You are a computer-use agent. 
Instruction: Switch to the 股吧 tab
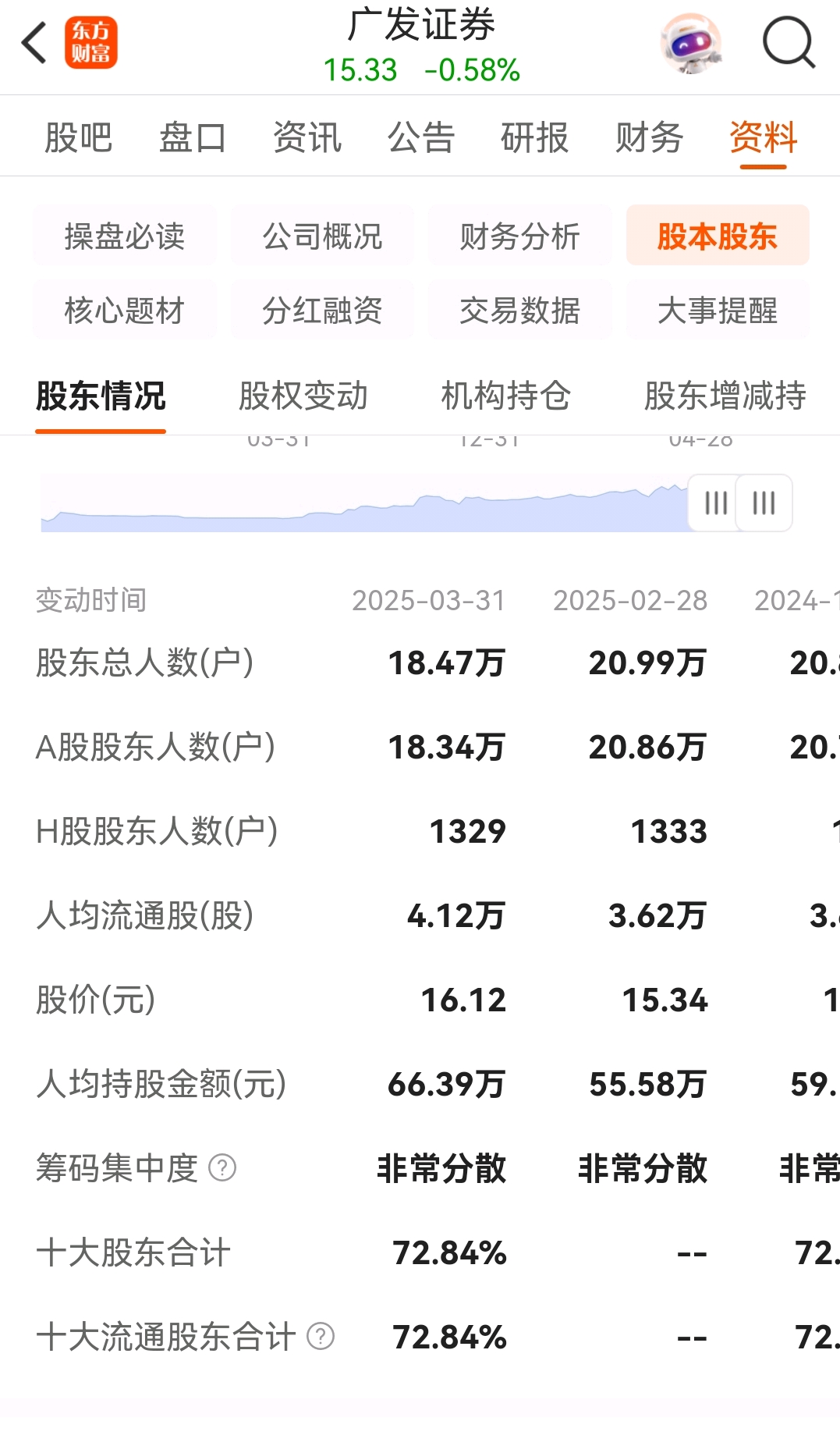(79, 138)
